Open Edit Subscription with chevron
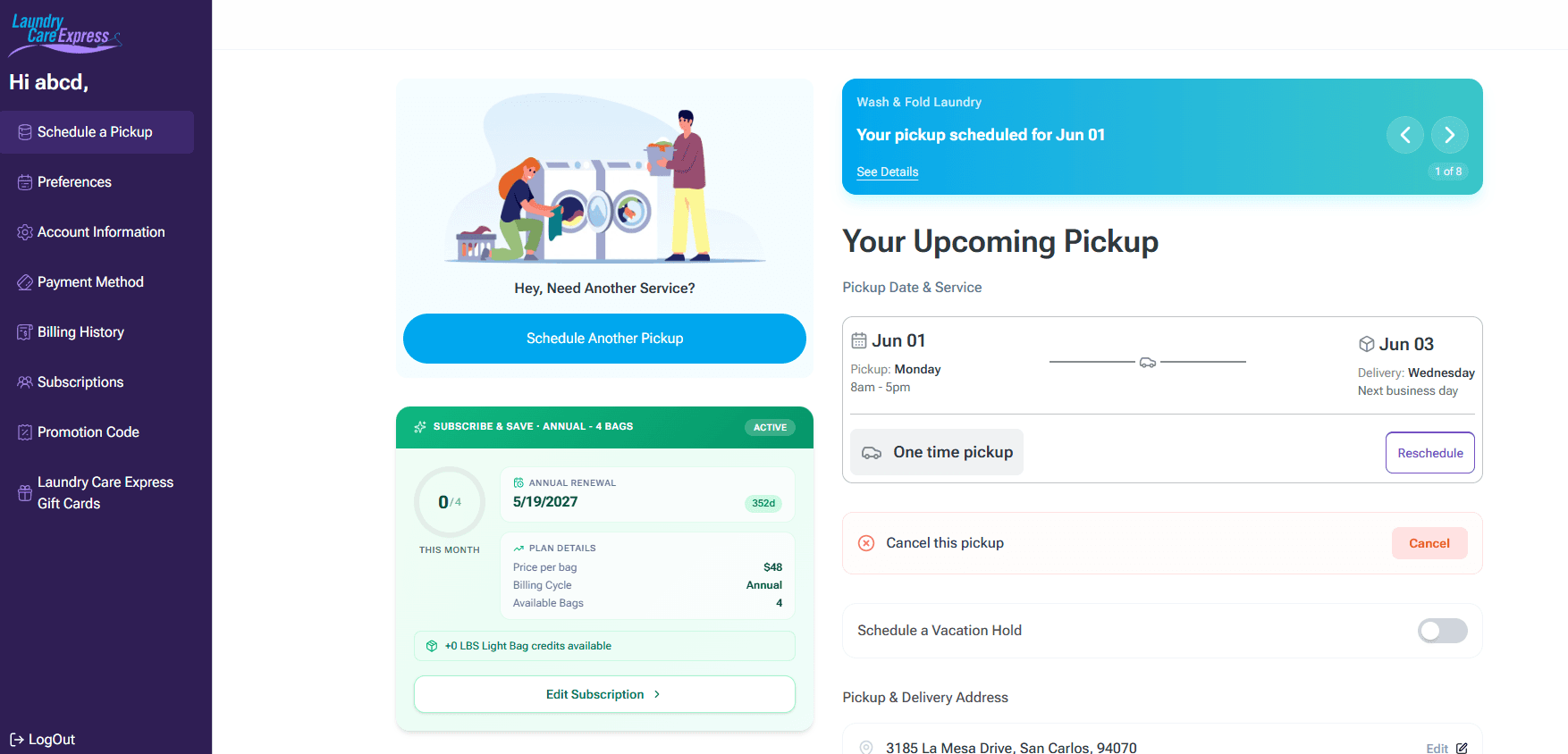Viewport: 1568px width, 754px height. pos(604,694)
